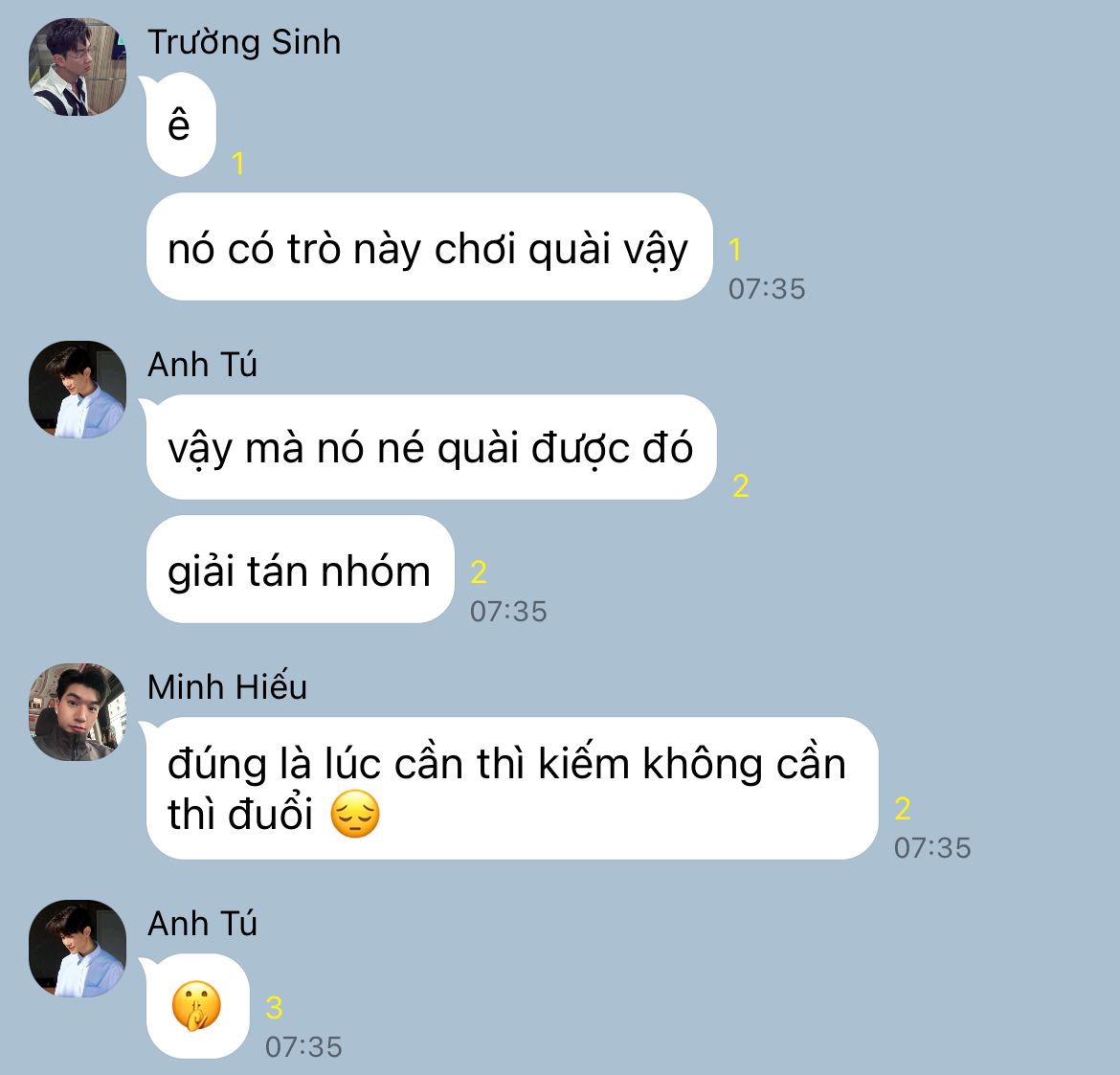This screenshot has height=1075, width=1120.
Task: Select the 'giải tán nhóm' message
Action: click(x=300, y=570)
